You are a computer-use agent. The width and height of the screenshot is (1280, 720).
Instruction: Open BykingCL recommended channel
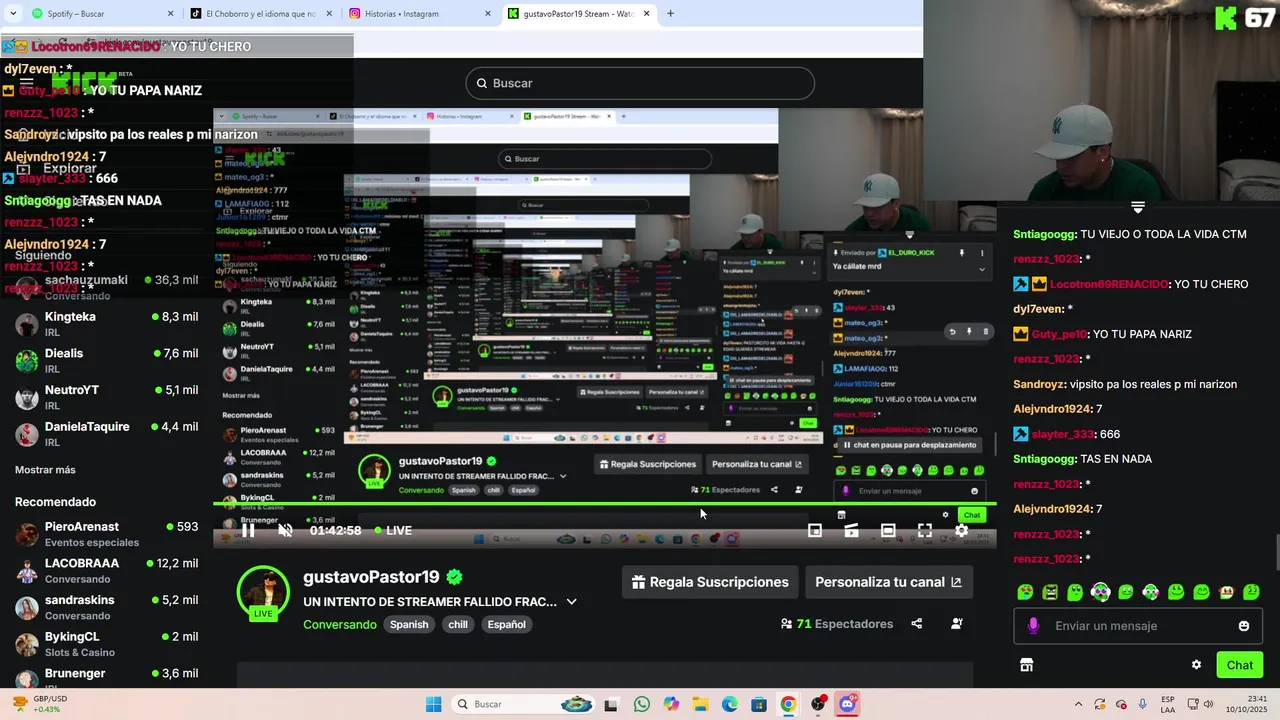tap(106, 644)
